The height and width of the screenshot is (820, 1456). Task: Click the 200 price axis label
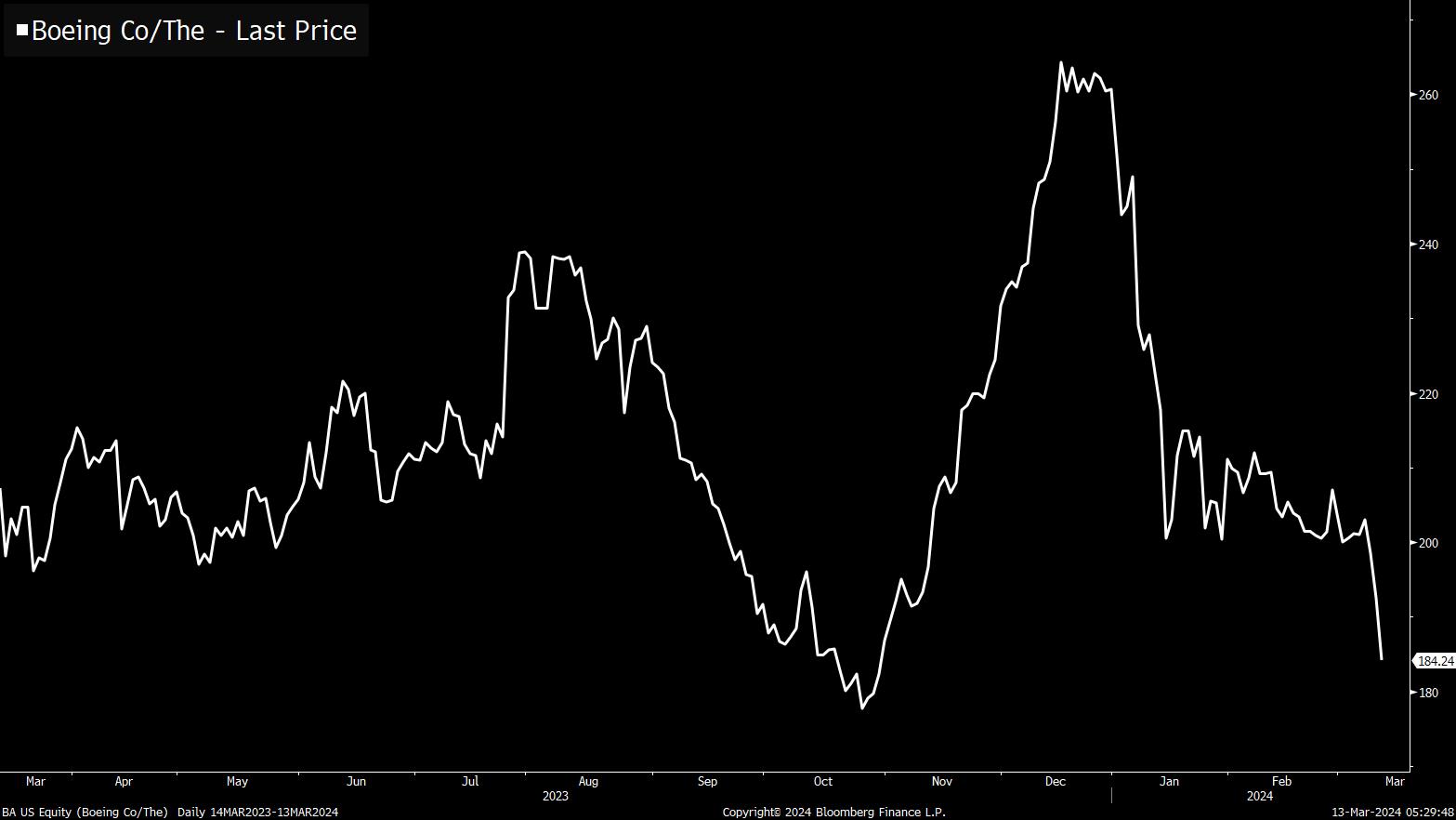click(1428, 543)
